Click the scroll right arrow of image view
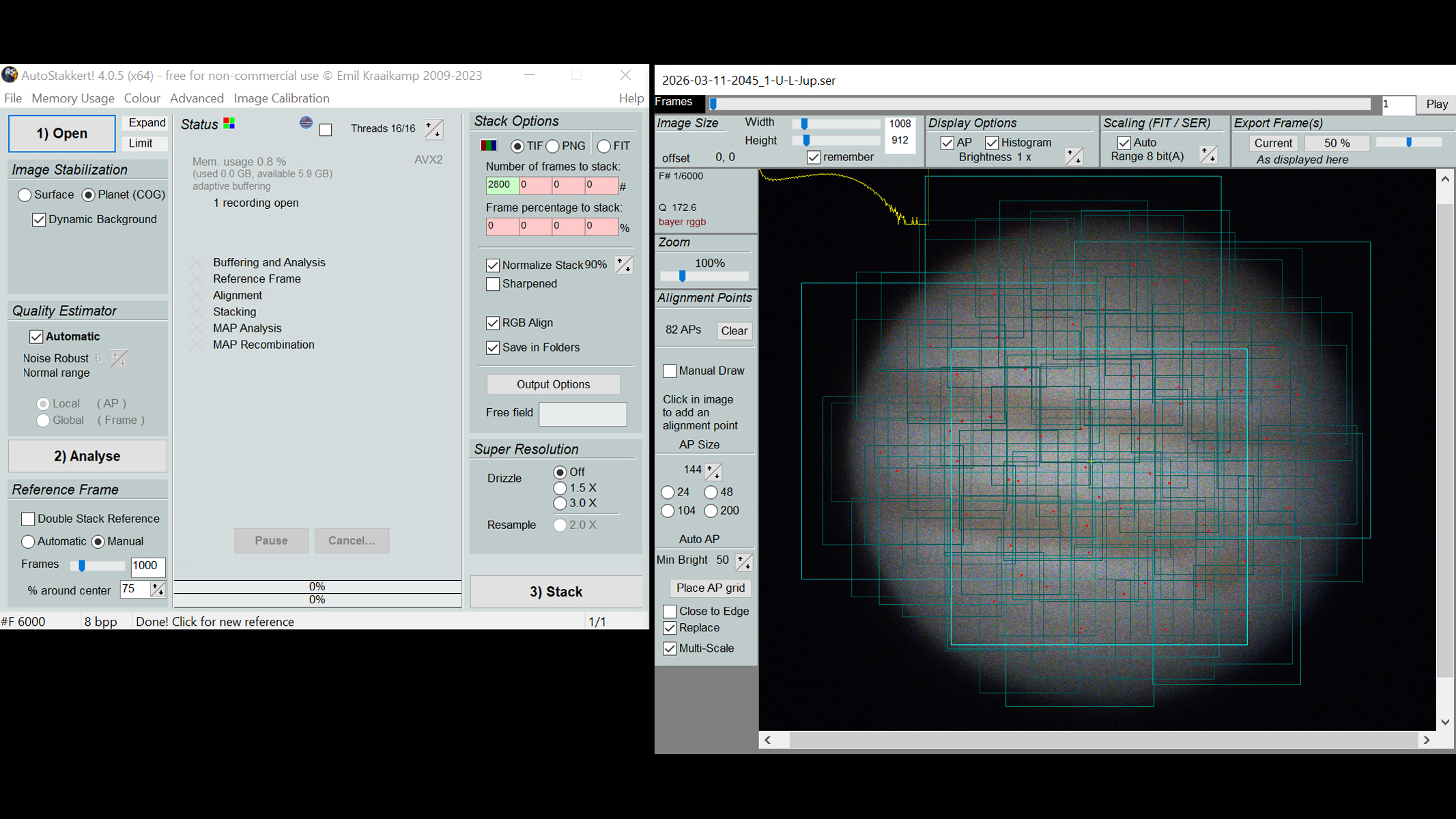Viewport: 1456px width, 819px height. pyautogui.click(x=1427, y=740)
